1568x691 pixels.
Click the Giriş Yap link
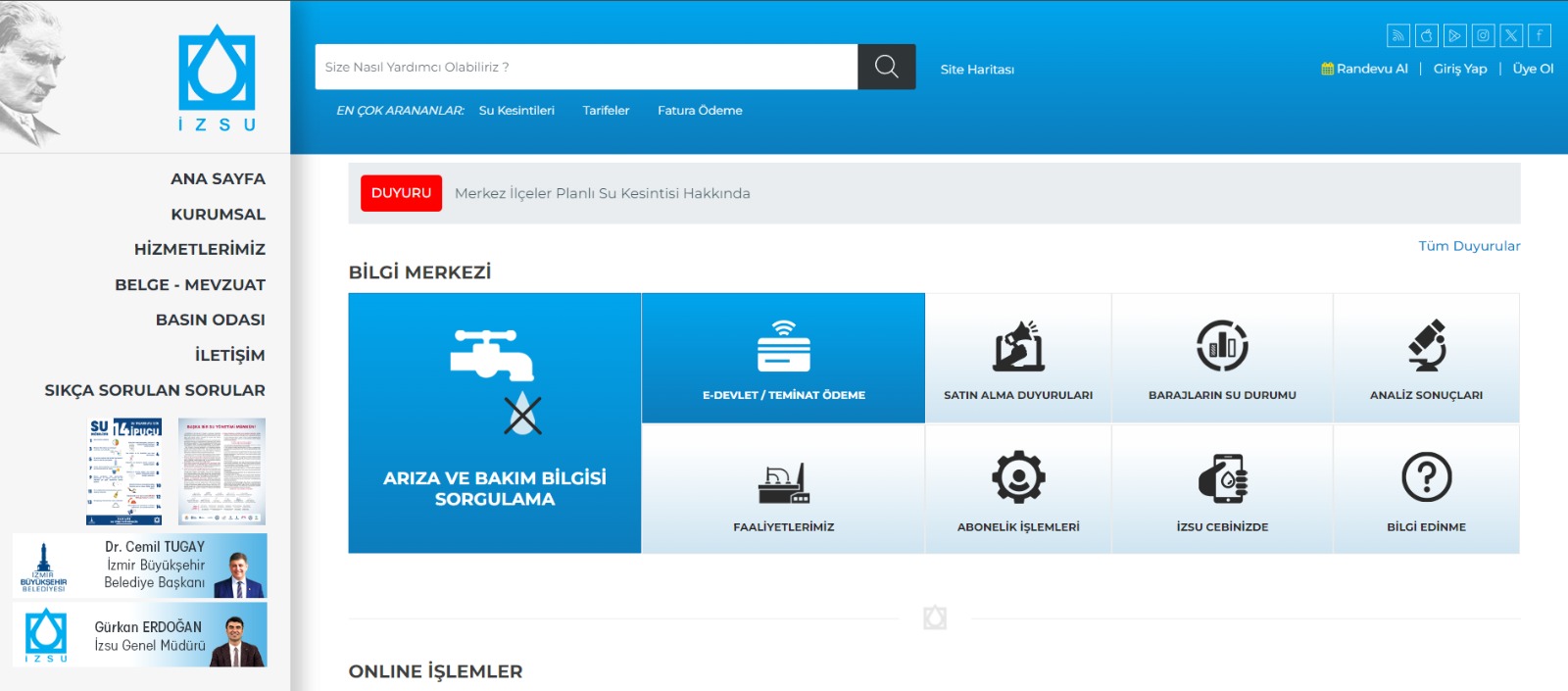pyautogui.click(x=1459, y=69)
